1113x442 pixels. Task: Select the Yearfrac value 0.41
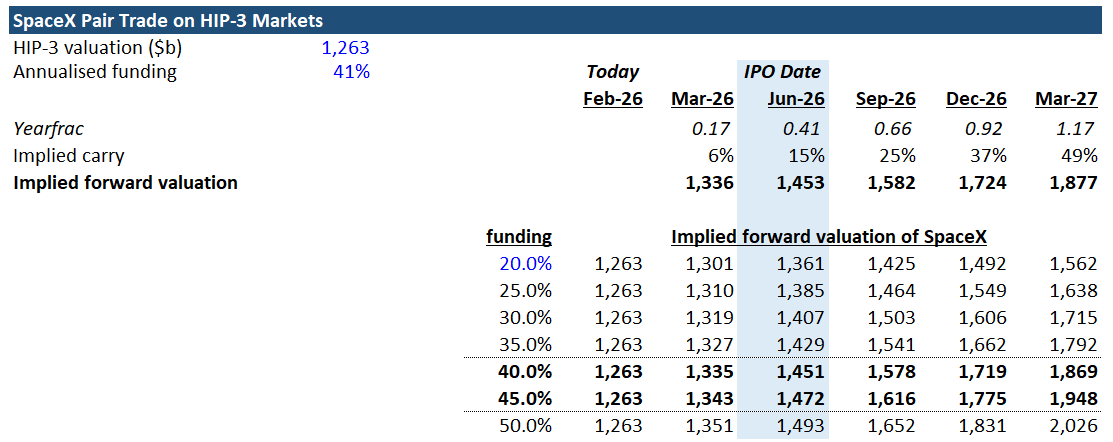click(804, 129)
